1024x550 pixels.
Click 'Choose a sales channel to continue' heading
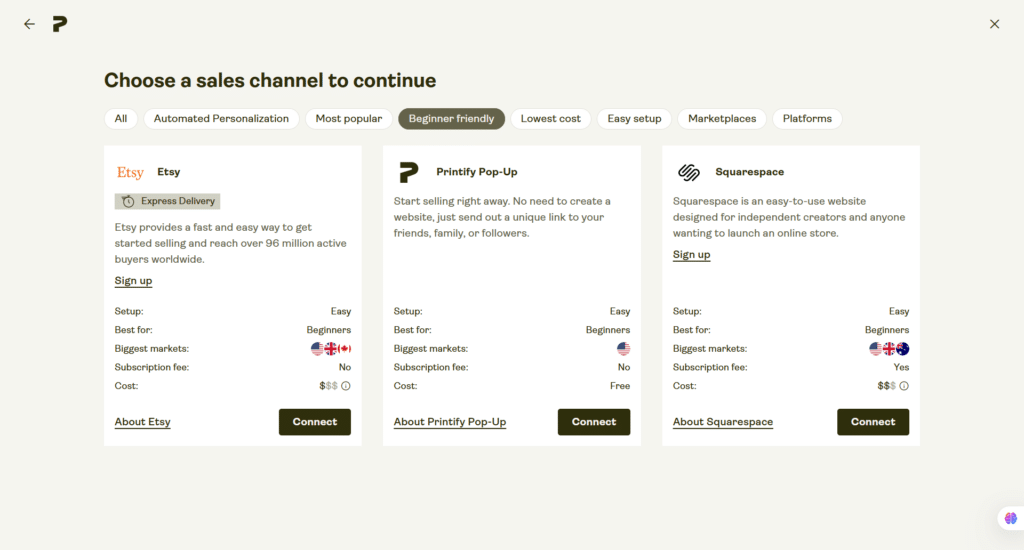(x=270, y=80)
